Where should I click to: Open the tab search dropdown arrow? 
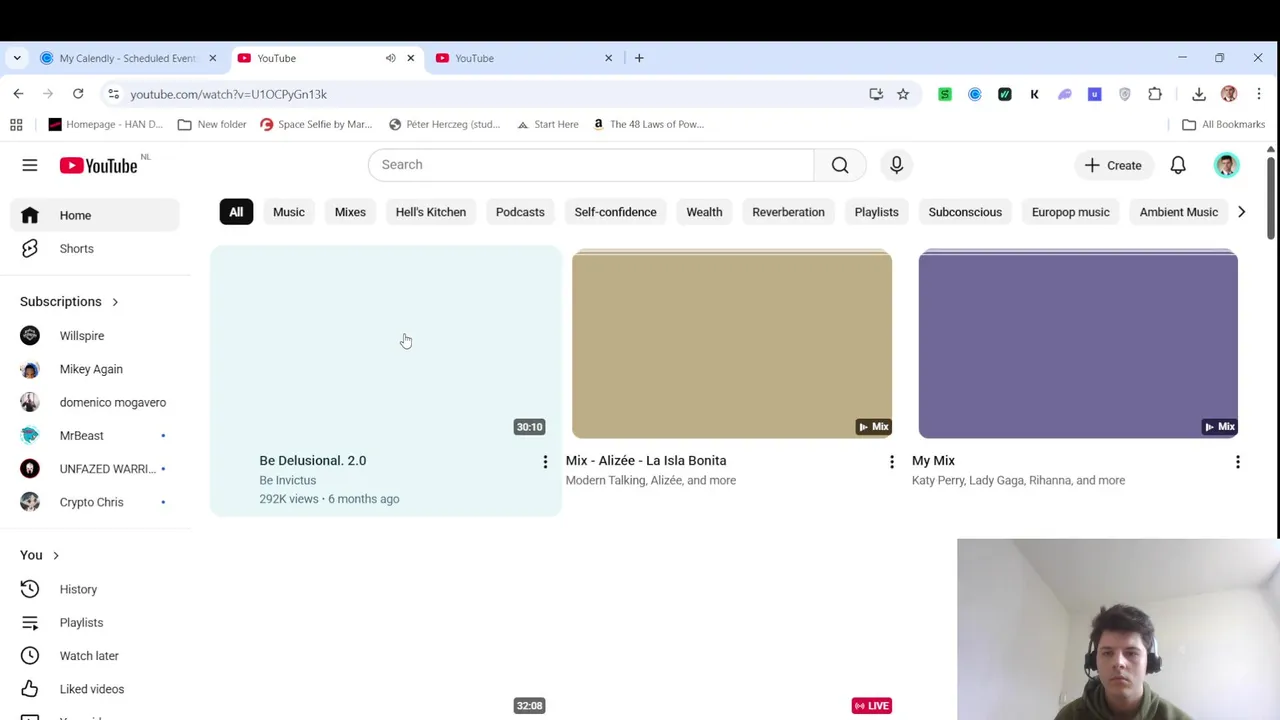17,58
